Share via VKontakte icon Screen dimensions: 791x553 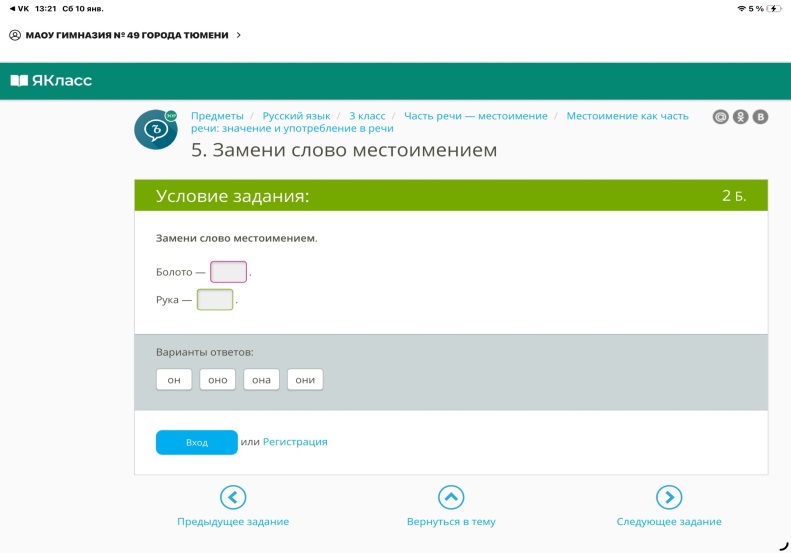point(760,117)
